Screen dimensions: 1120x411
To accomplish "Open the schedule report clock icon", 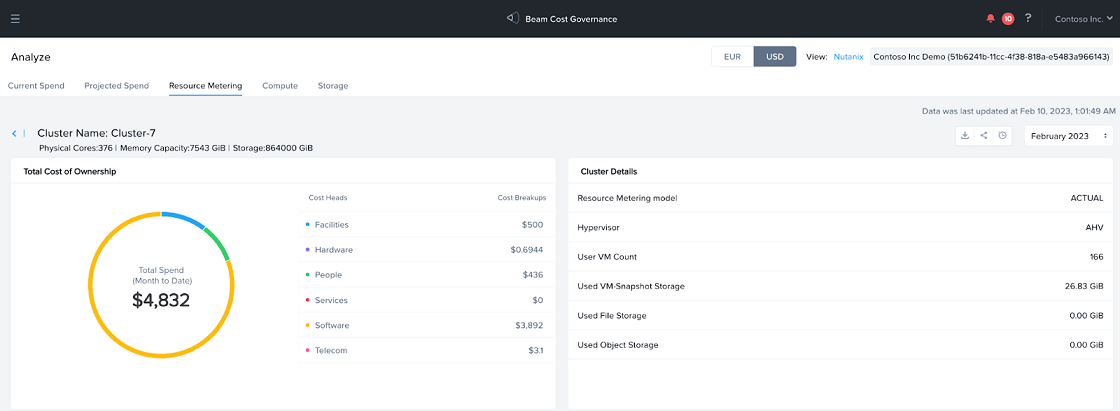I will coord(1002,136).
